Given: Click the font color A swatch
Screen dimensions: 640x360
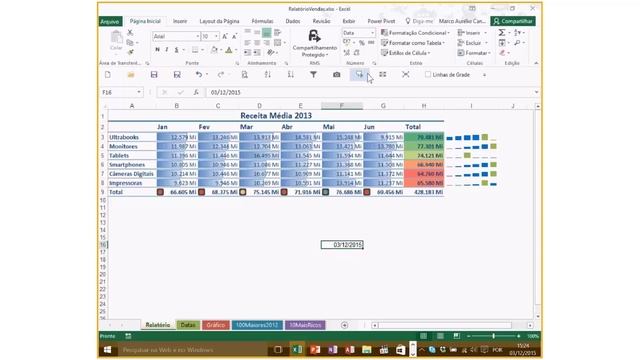Looking at the screenshot, I should coord(229,50).
